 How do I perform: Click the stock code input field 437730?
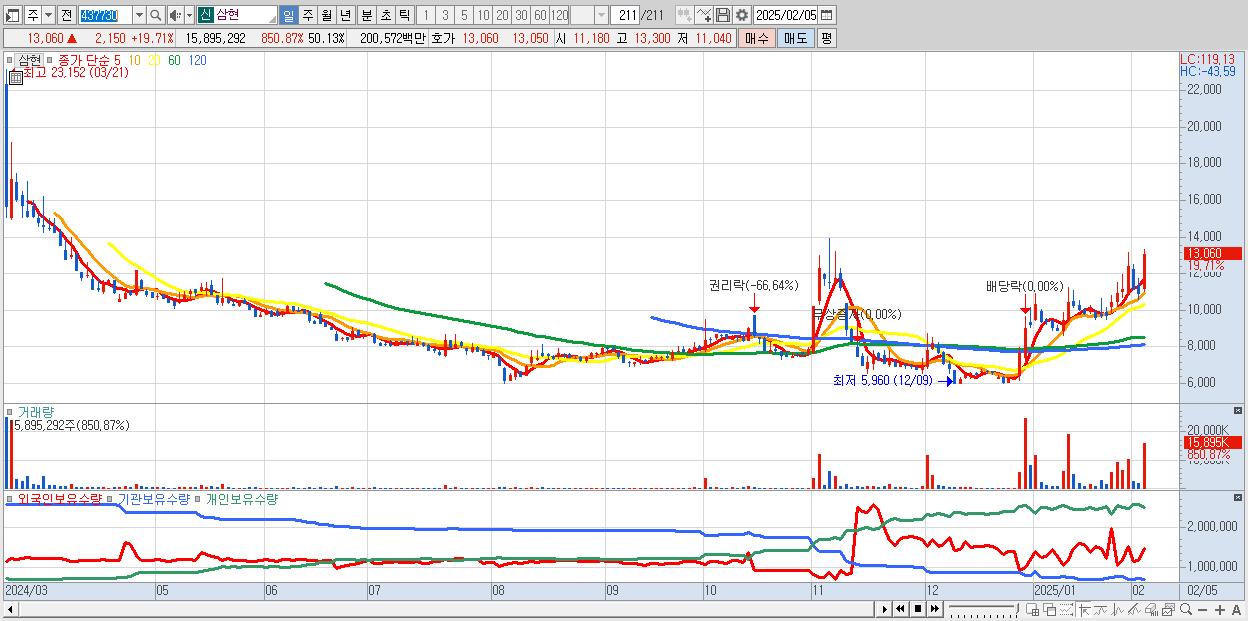click(105, 15)
